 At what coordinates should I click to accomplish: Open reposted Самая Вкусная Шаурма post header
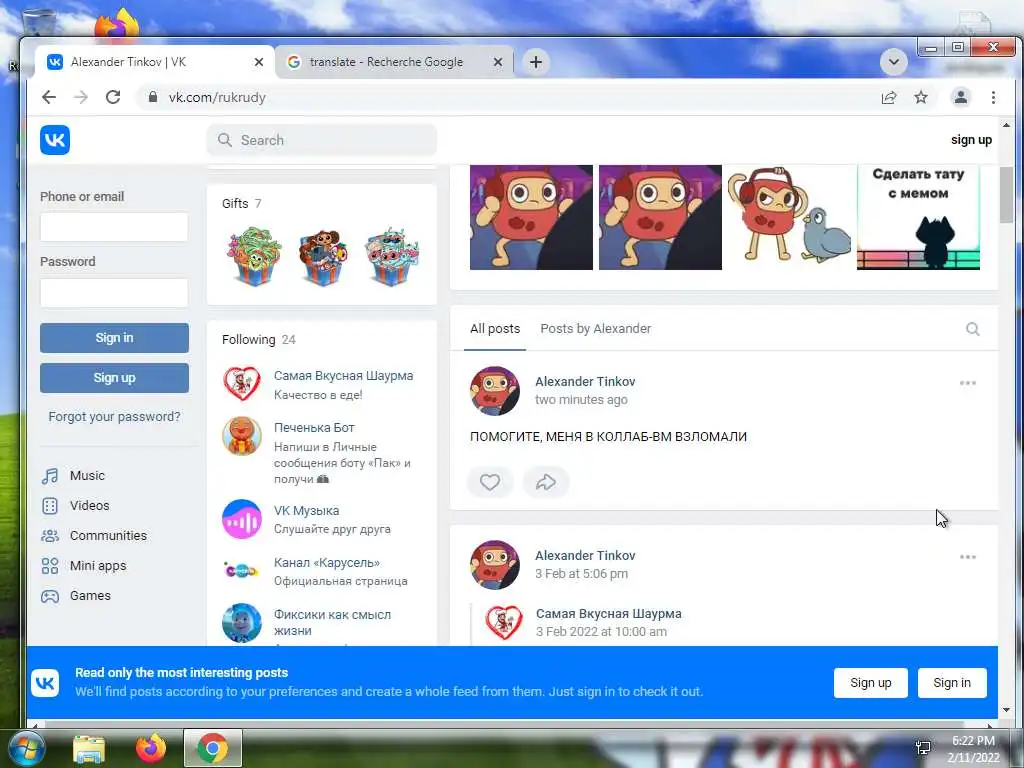609,613
